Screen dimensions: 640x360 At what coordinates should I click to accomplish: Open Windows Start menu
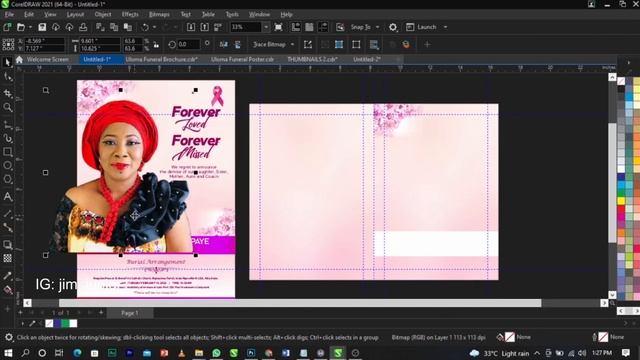point(8,353)
